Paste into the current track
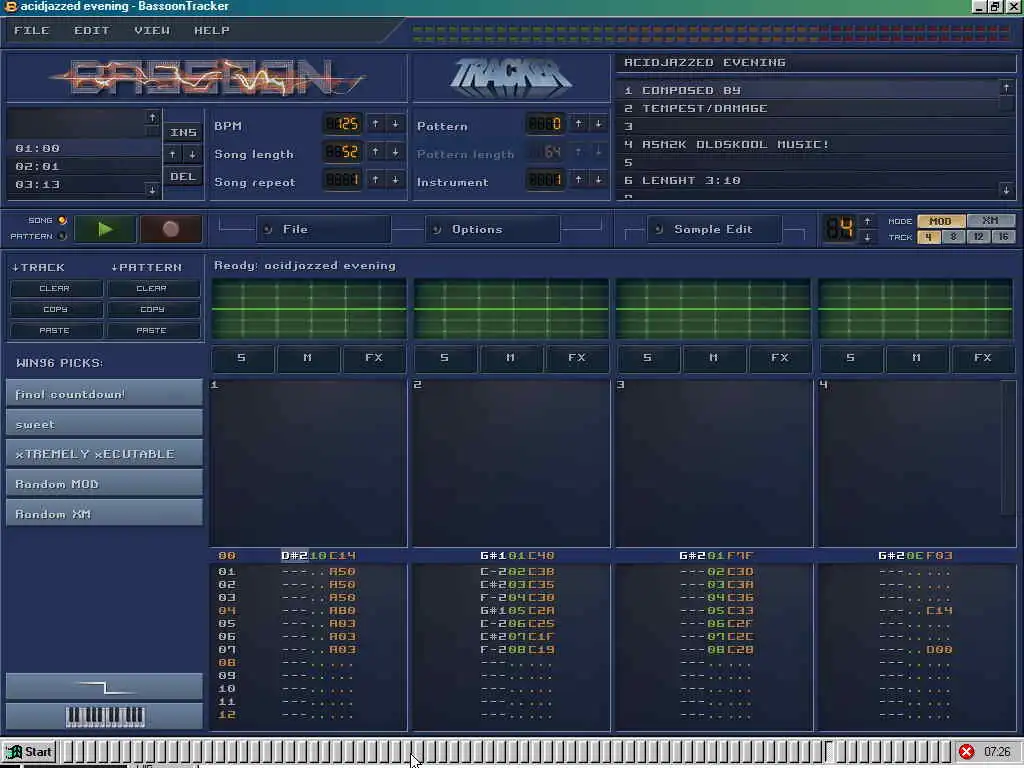 56,331
